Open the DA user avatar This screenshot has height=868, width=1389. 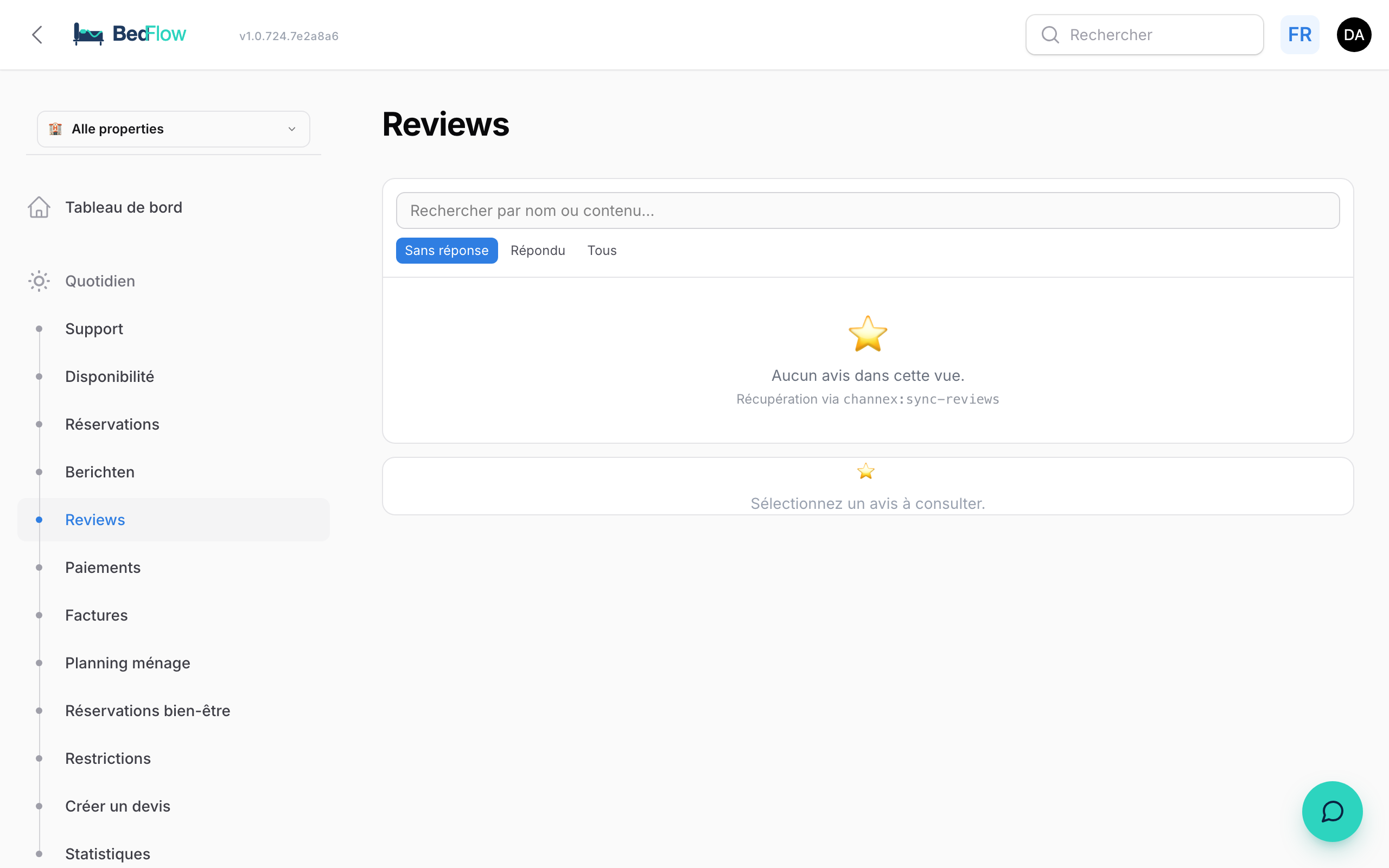pos(1353,35)
